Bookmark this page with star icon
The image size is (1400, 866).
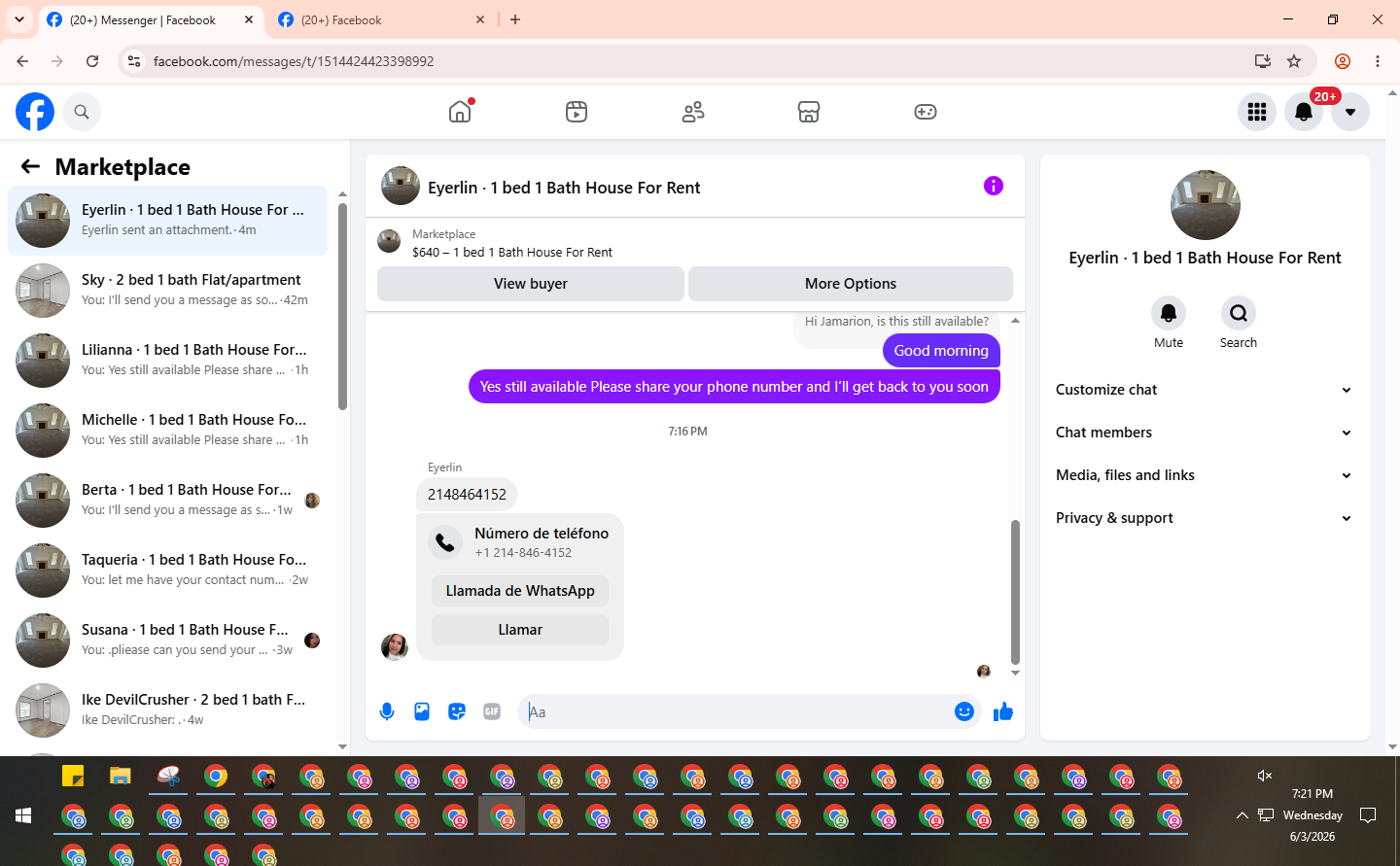(x=1294, y=61)
